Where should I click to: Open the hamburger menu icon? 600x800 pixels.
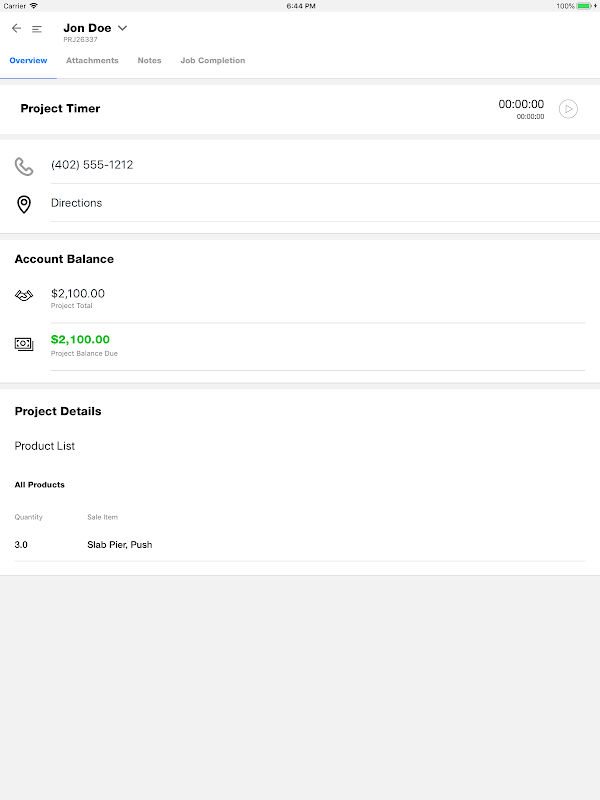click(x=37, y=29)
